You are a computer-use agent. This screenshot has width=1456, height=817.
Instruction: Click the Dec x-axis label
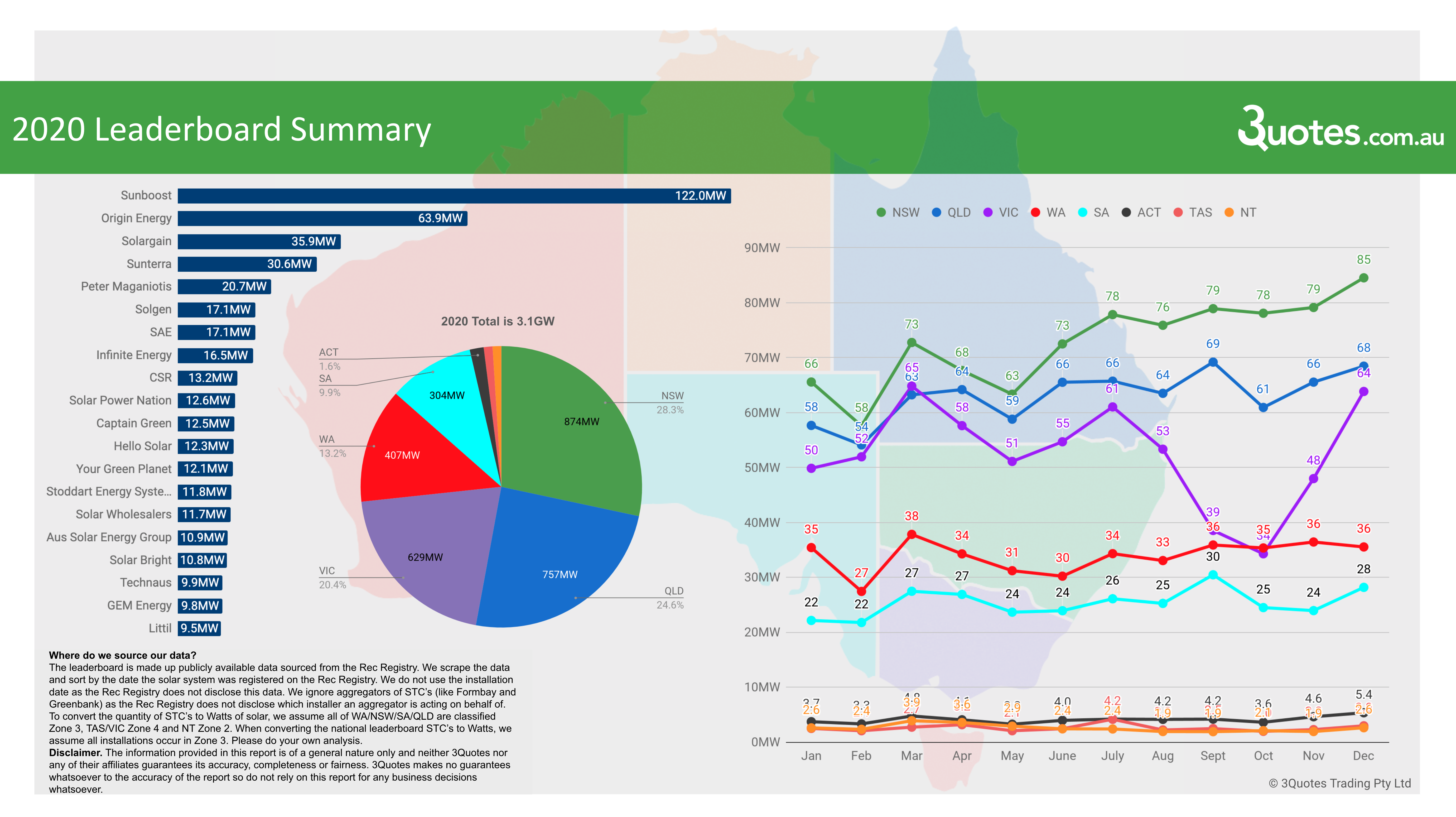pyautogui.click(x=1363, y=756)
